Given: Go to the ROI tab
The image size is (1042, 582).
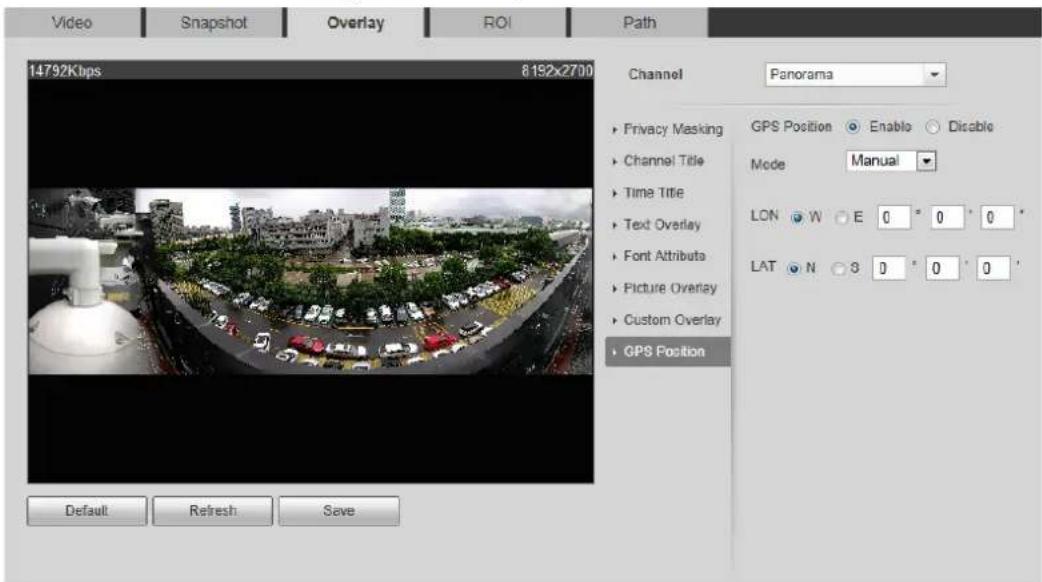Looking at the screenshot, I should point(497,23).
